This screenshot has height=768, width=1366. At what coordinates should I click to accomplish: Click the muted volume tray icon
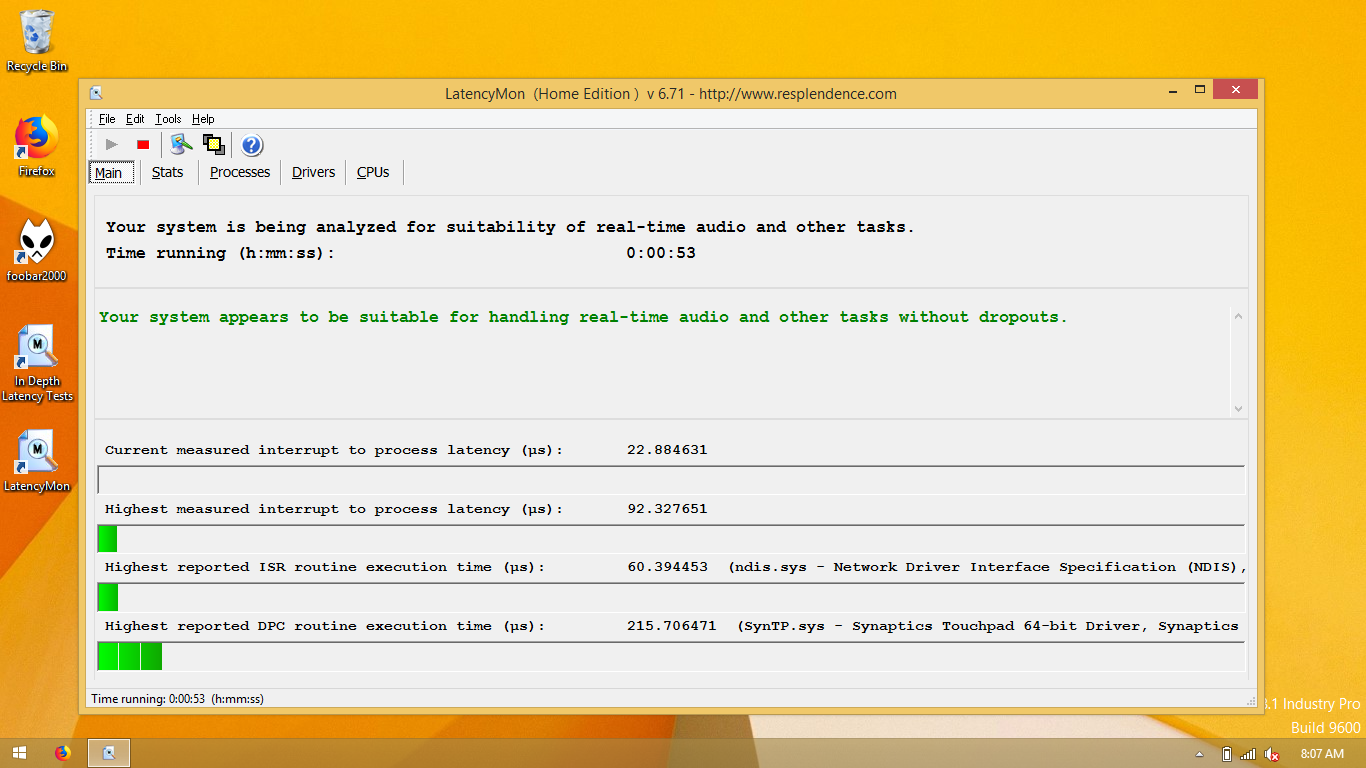1272,754
